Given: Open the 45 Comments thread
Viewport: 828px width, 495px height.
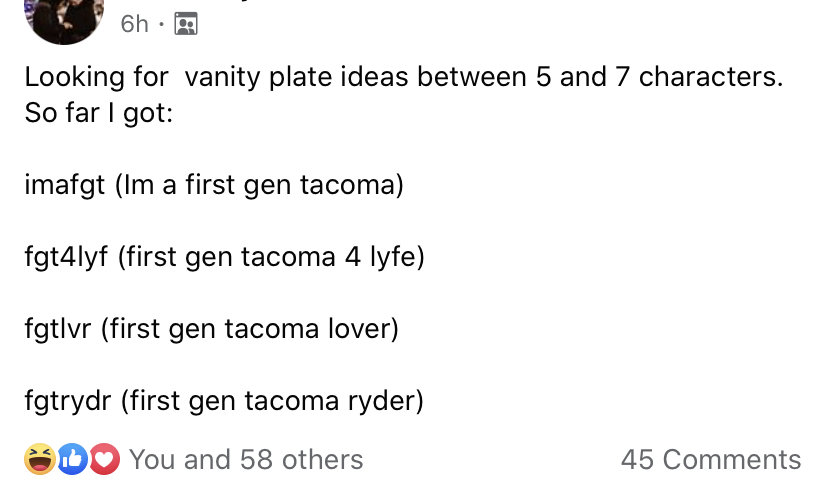Looking at the screenshot, I should 711,459.
